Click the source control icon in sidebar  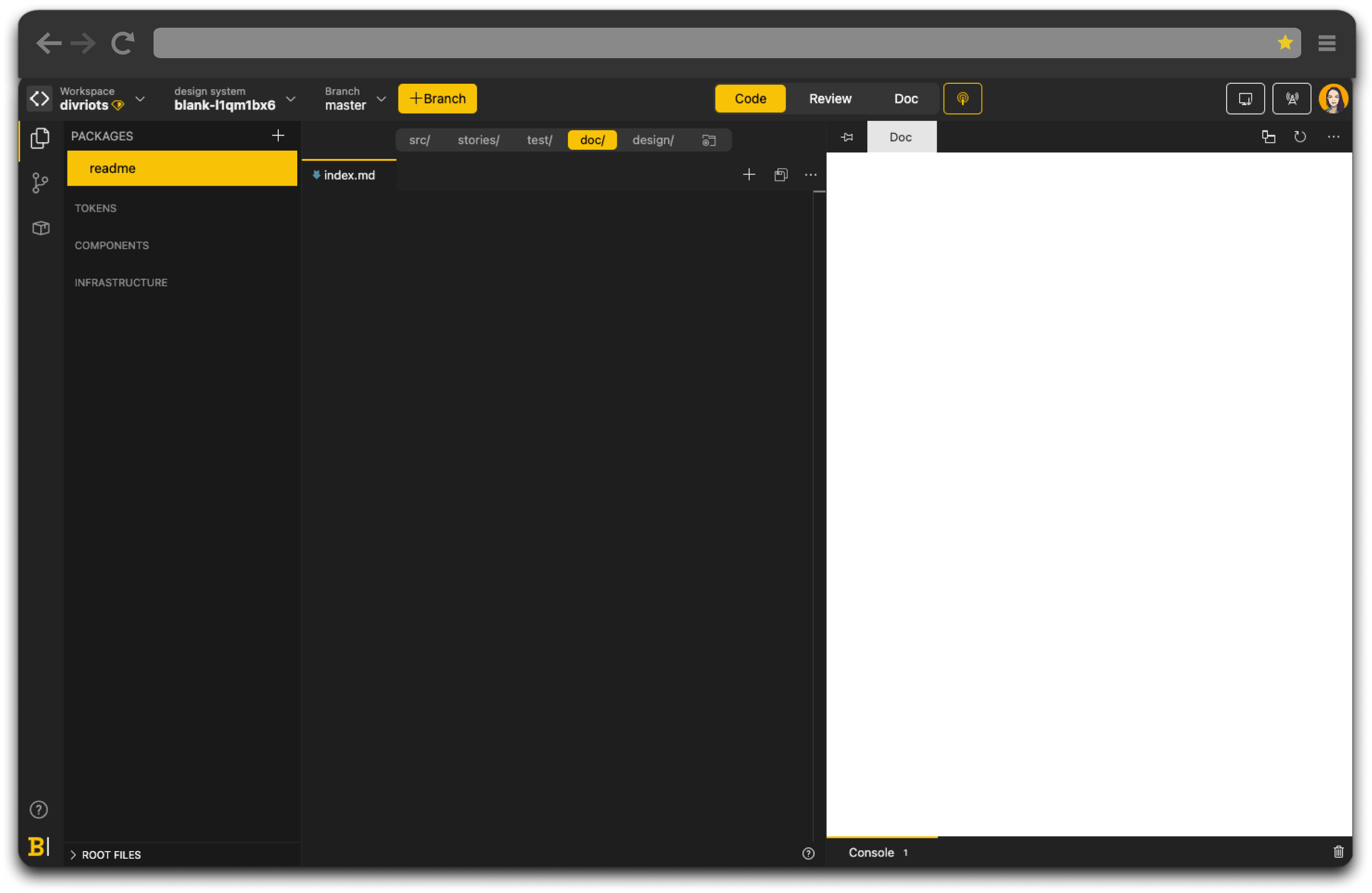point(42,181)
